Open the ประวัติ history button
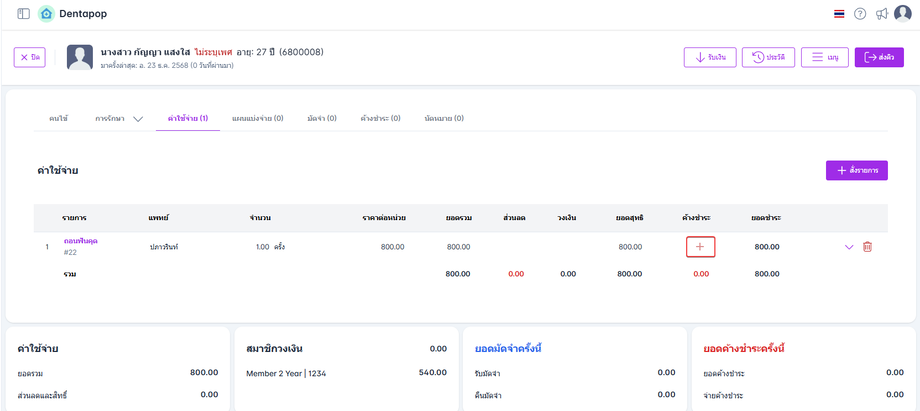 tap(767, 57)
